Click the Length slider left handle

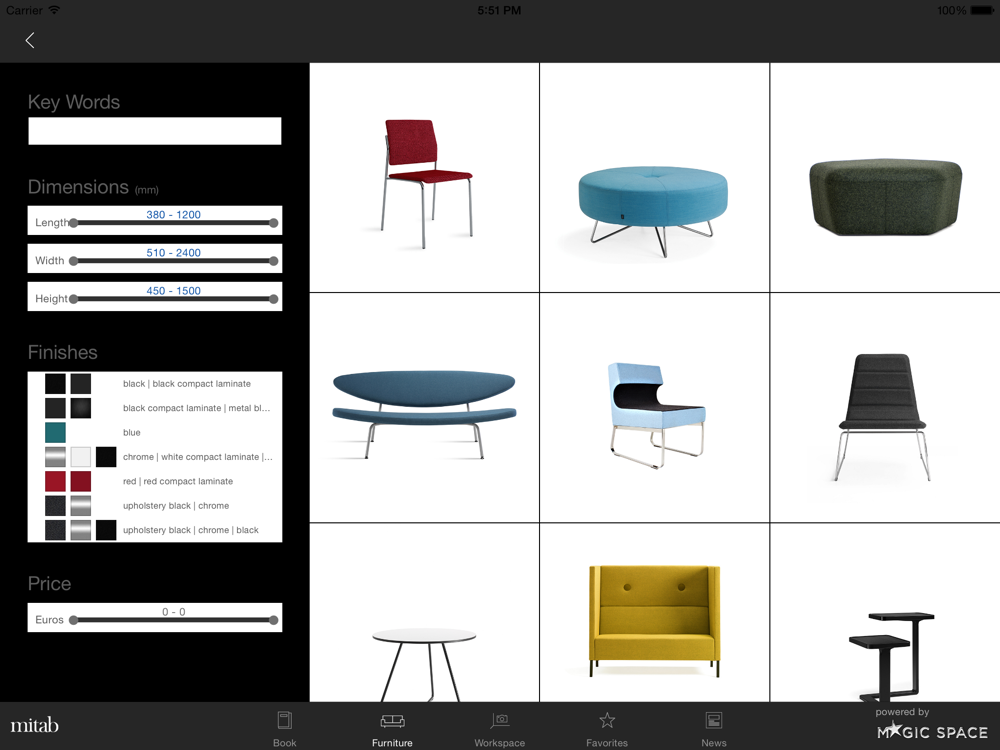pyautogui.click(x=73, y=223)
